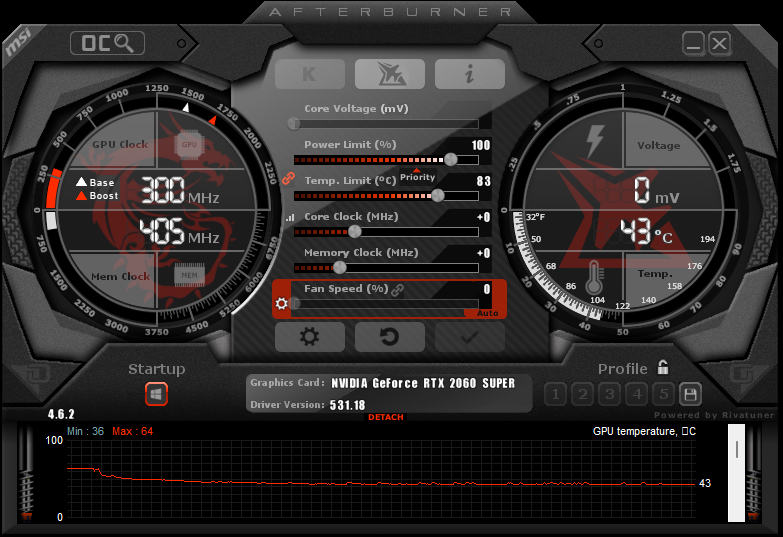This screenshot has width=783, height=537.
Task: Click the lightning bolt voltage icon
Action: pos(595,141)
